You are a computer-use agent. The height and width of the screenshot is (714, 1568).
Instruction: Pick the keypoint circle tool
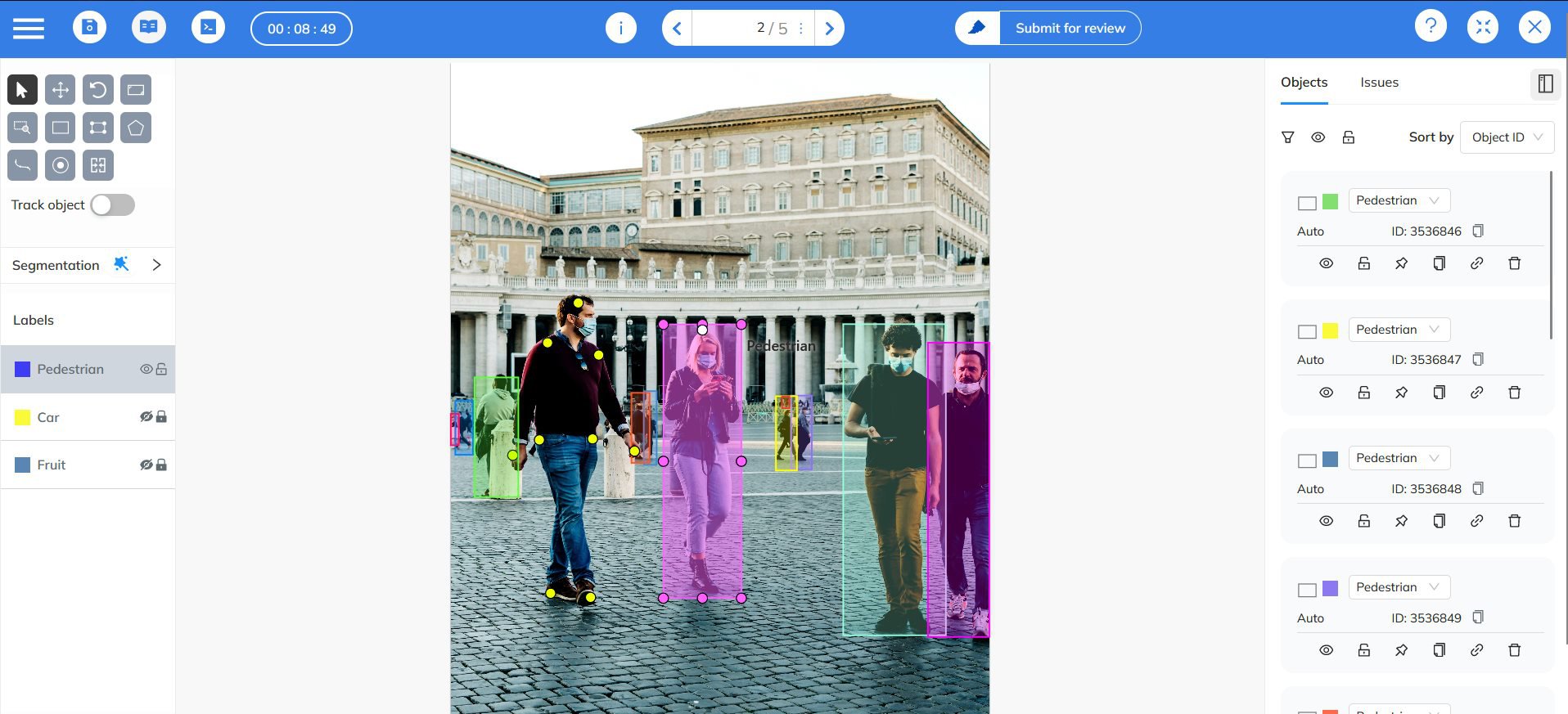click(x=61, y=165)
